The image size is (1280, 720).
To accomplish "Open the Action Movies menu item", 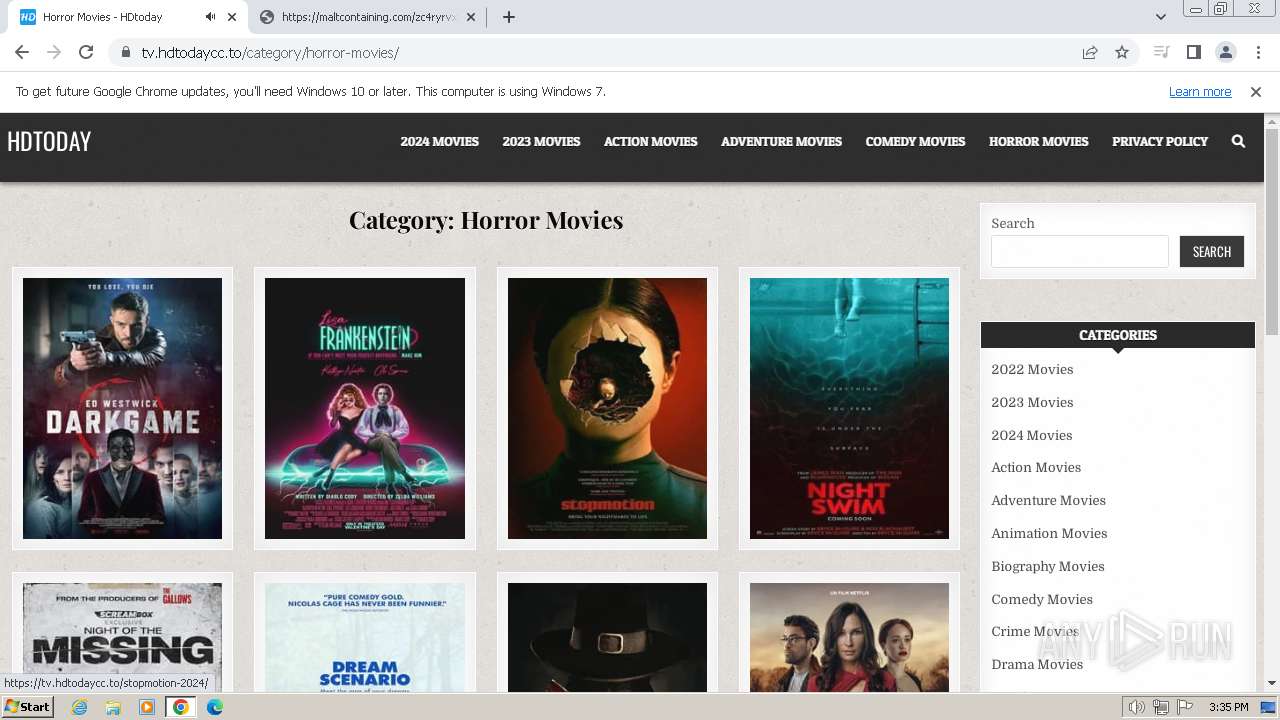I will (651, 142).
